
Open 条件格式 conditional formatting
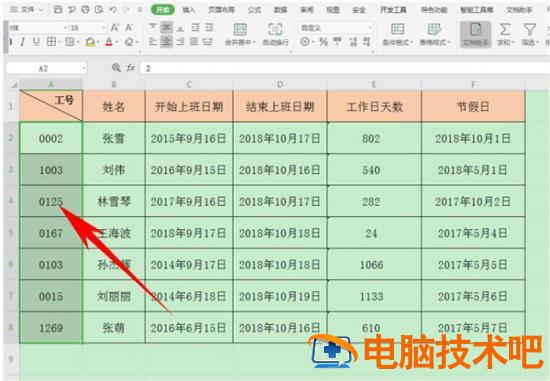click(x=398, y=34)
